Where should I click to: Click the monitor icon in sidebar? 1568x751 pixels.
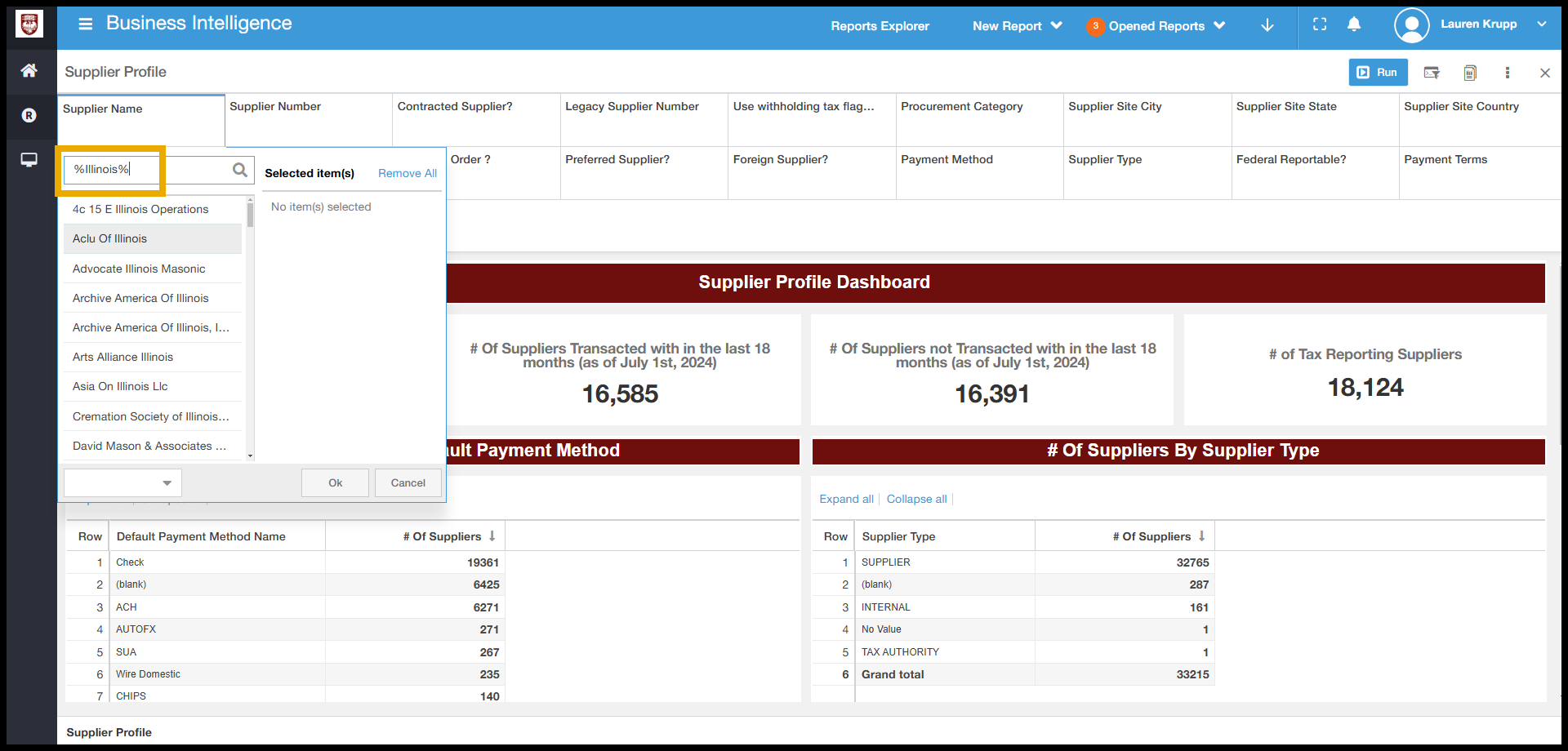[29, 160]
